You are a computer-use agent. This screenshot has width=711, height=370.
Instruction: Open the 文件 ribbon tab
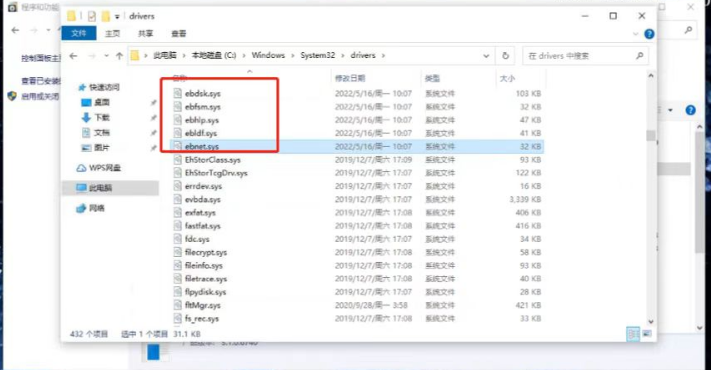click(78, 34)
